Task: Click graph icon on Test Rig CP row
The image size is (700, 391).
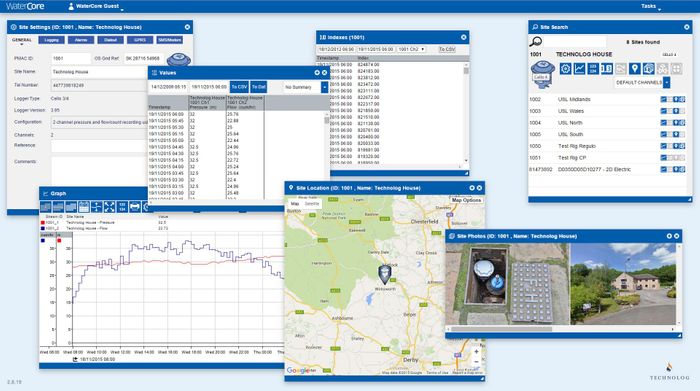Action: (x=664, y=158)
